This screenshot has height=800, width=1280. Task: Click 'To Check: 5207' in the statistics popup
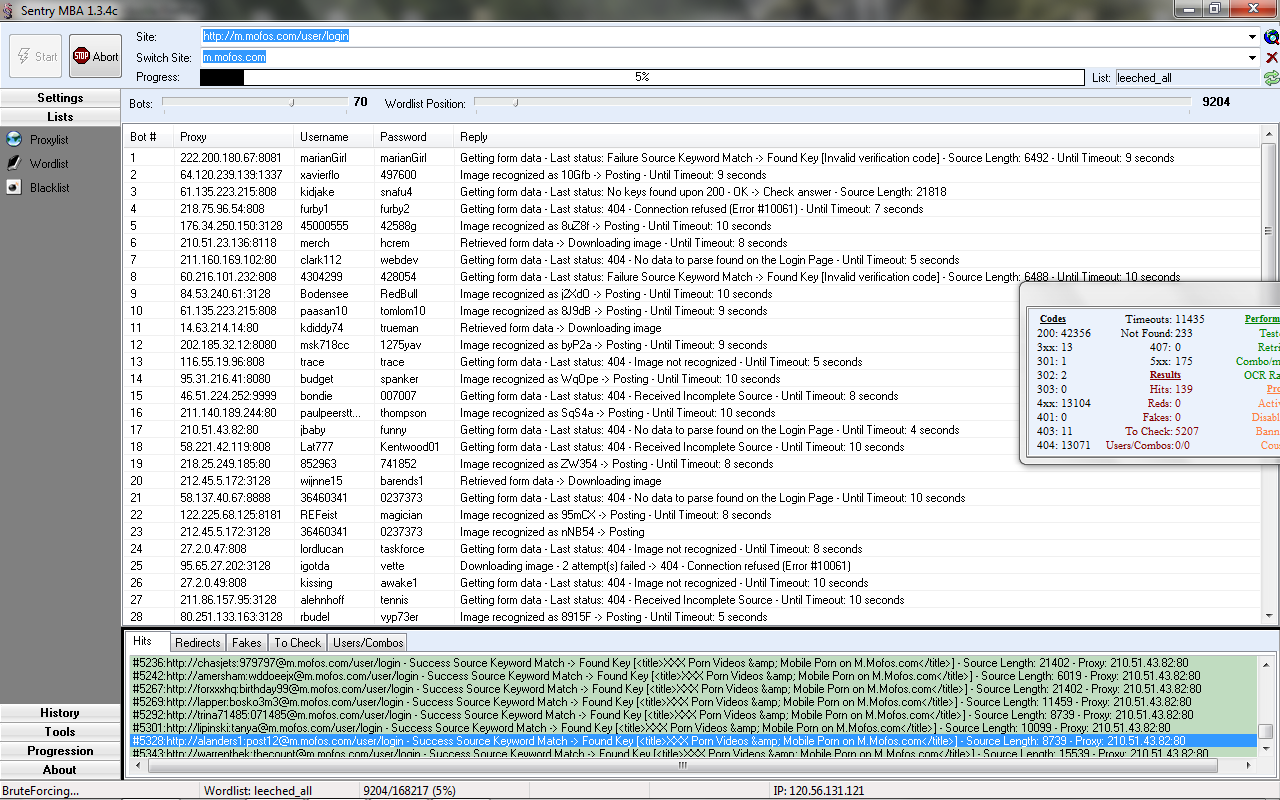click(1162, 431)
